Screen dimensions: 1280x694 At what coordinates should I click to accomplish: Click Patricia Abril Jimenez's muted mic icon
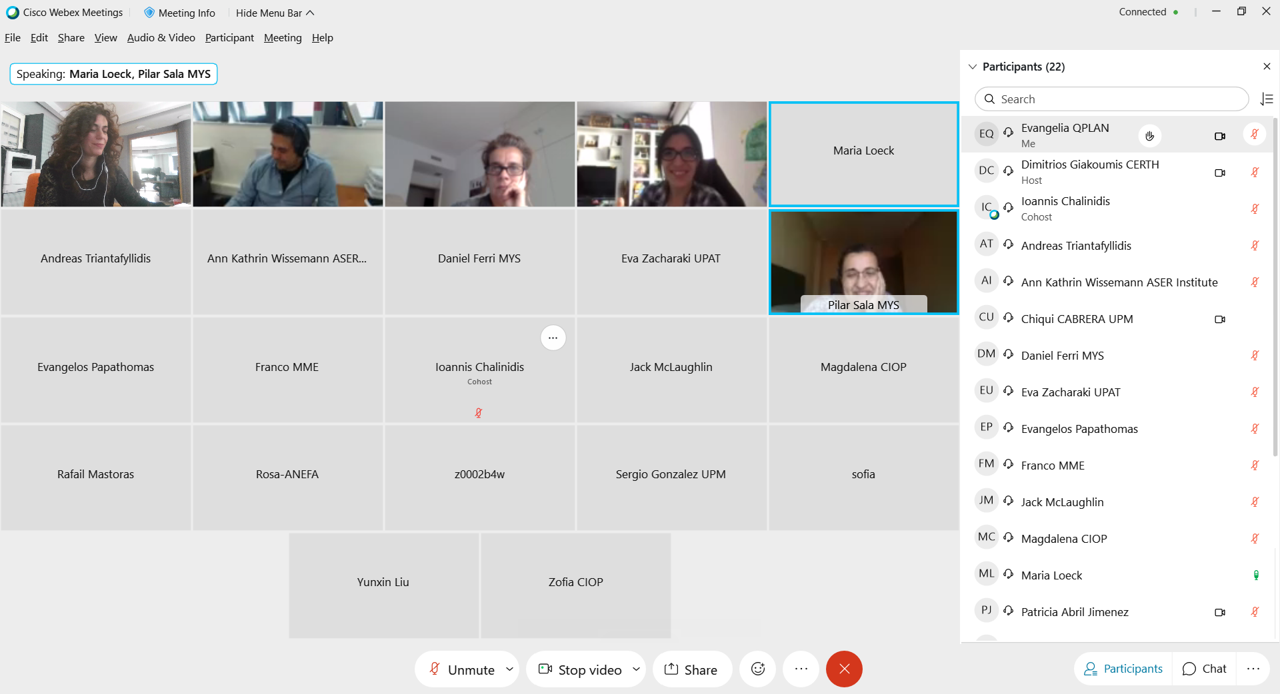[x=1255, y=612]
